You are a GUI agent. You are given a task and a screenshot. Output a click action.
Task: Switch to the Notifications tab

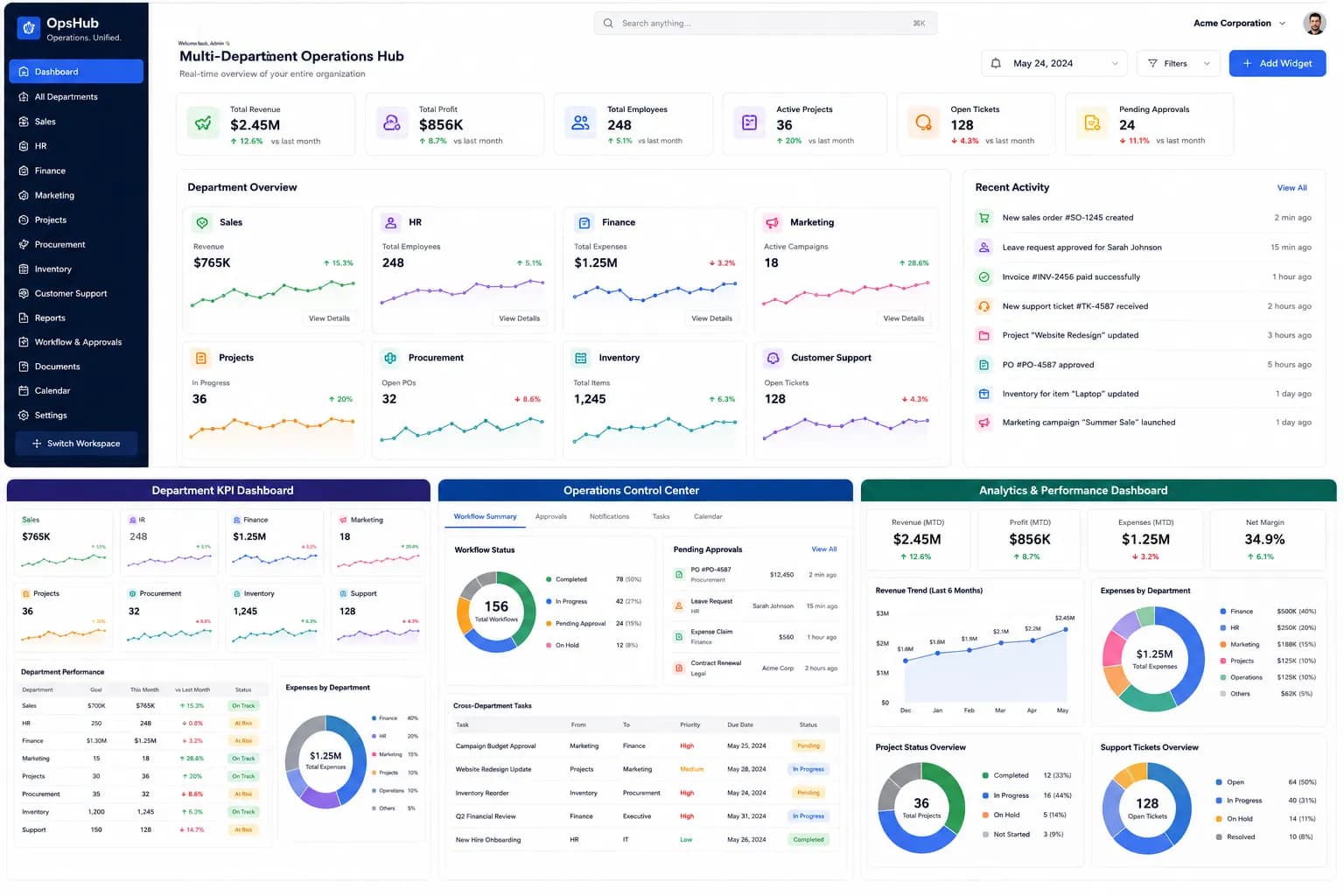[609, 516]
